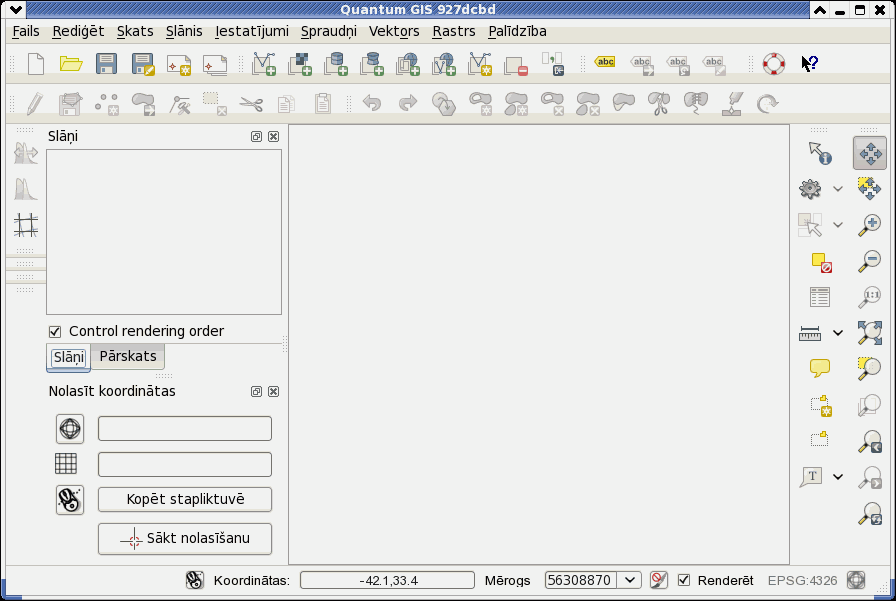The image size is (896, 601).
Task: Click the stop rendering icon in status bar
Action: (x=658, y=580)
